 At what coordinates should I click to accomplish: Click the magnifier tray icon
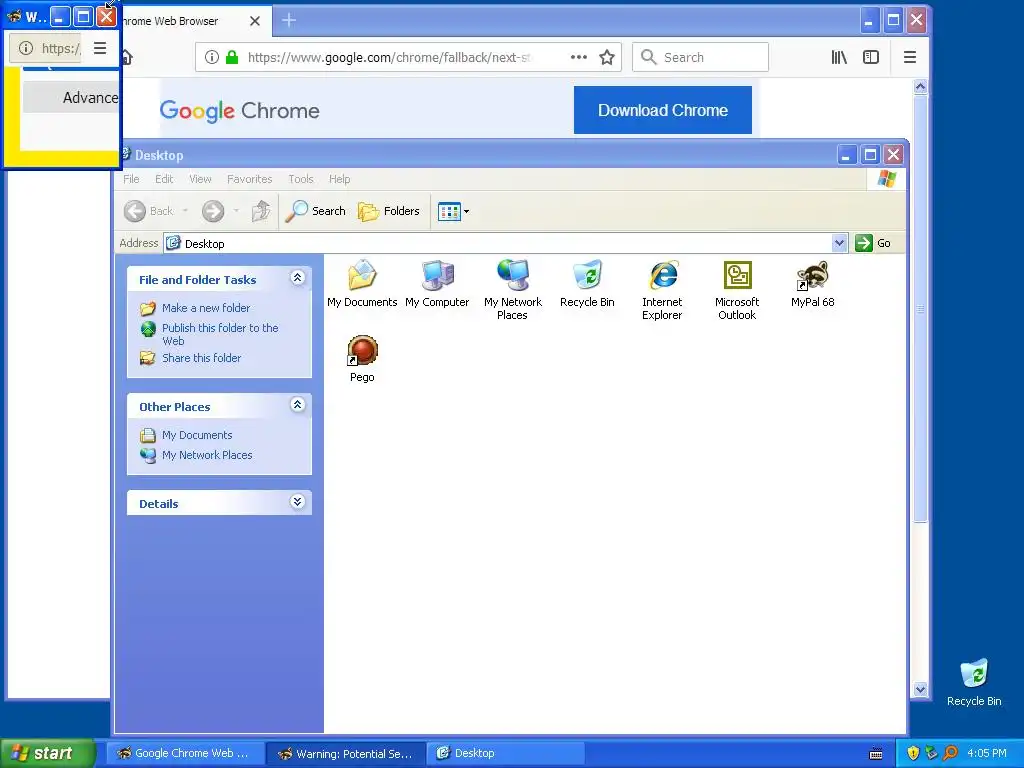click(950, 753)
